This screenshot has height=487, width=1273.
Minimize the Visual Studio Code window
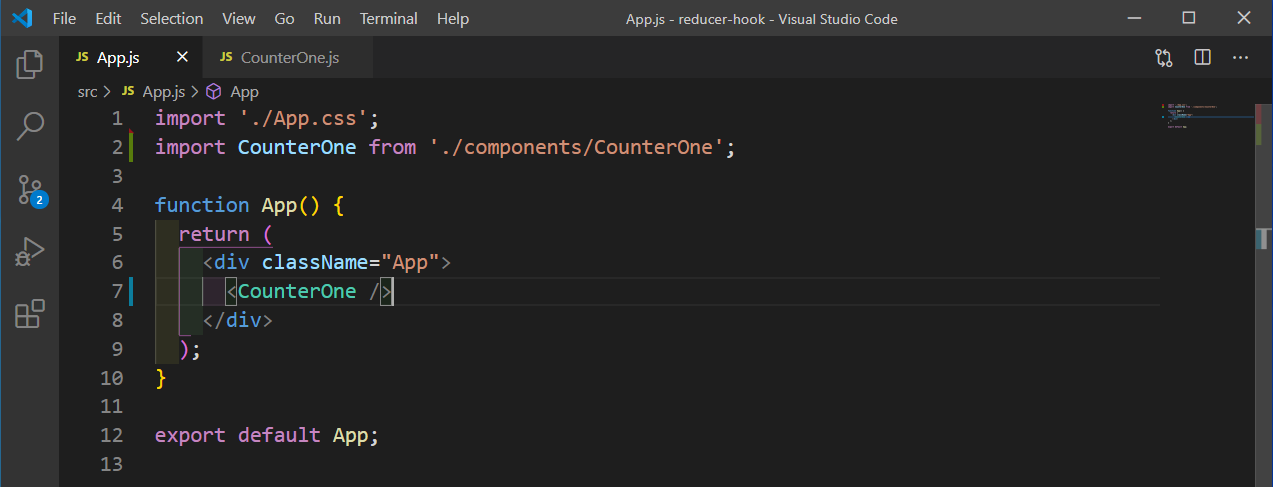1136,18
